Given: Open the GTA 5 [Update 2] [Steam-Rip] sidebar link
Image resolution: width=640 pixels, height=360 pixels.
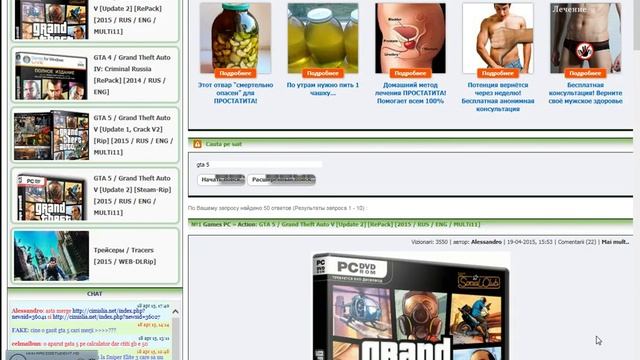Looking at the screenshot, I should [x=132, y=196].
